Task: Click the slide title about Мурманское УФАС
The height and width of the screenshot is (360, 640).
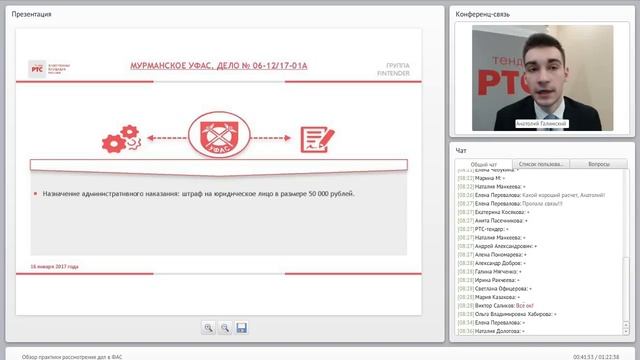Action: pos(219,66)
